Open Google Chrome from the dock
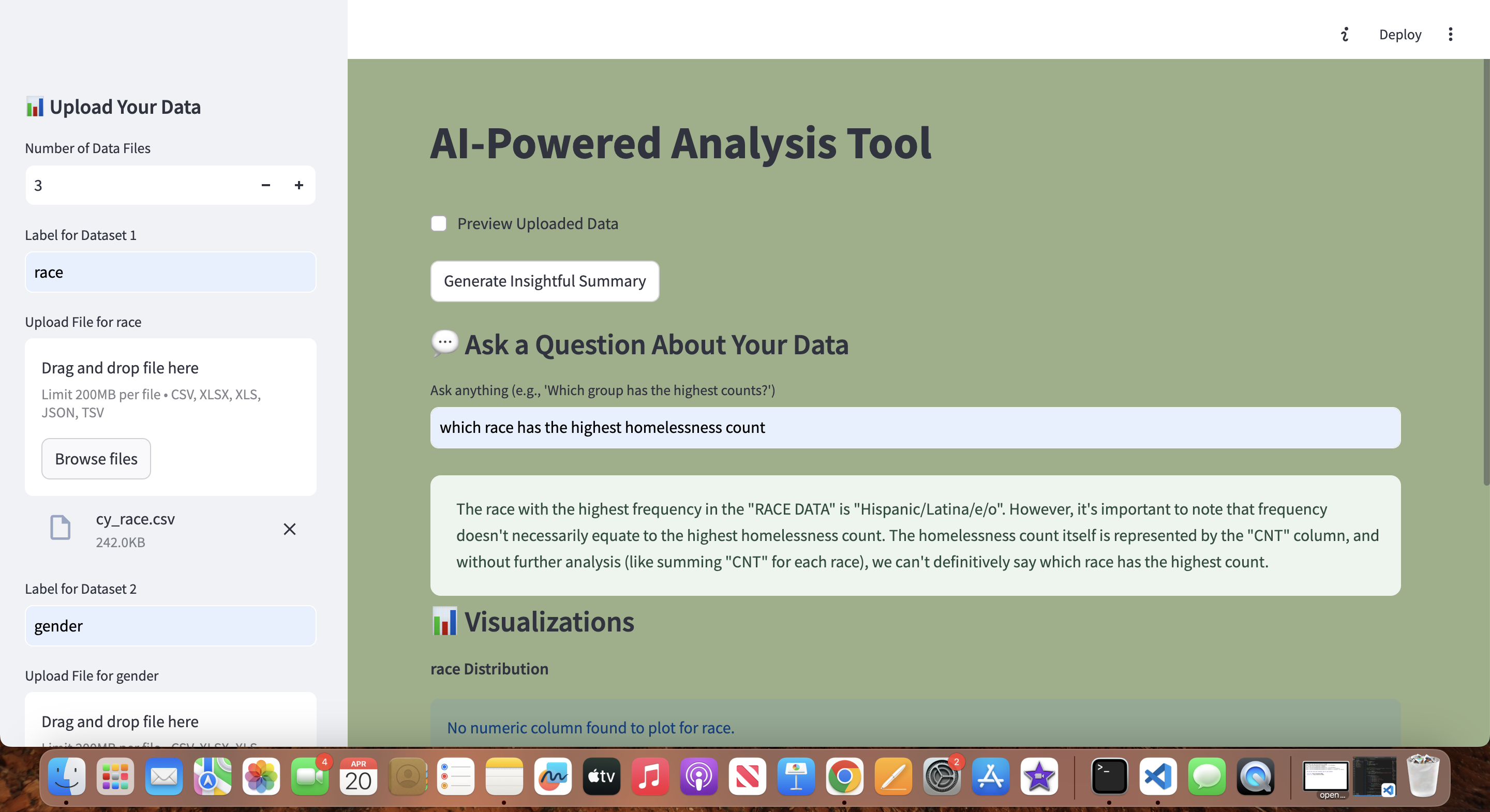 (x=844, y=776)
